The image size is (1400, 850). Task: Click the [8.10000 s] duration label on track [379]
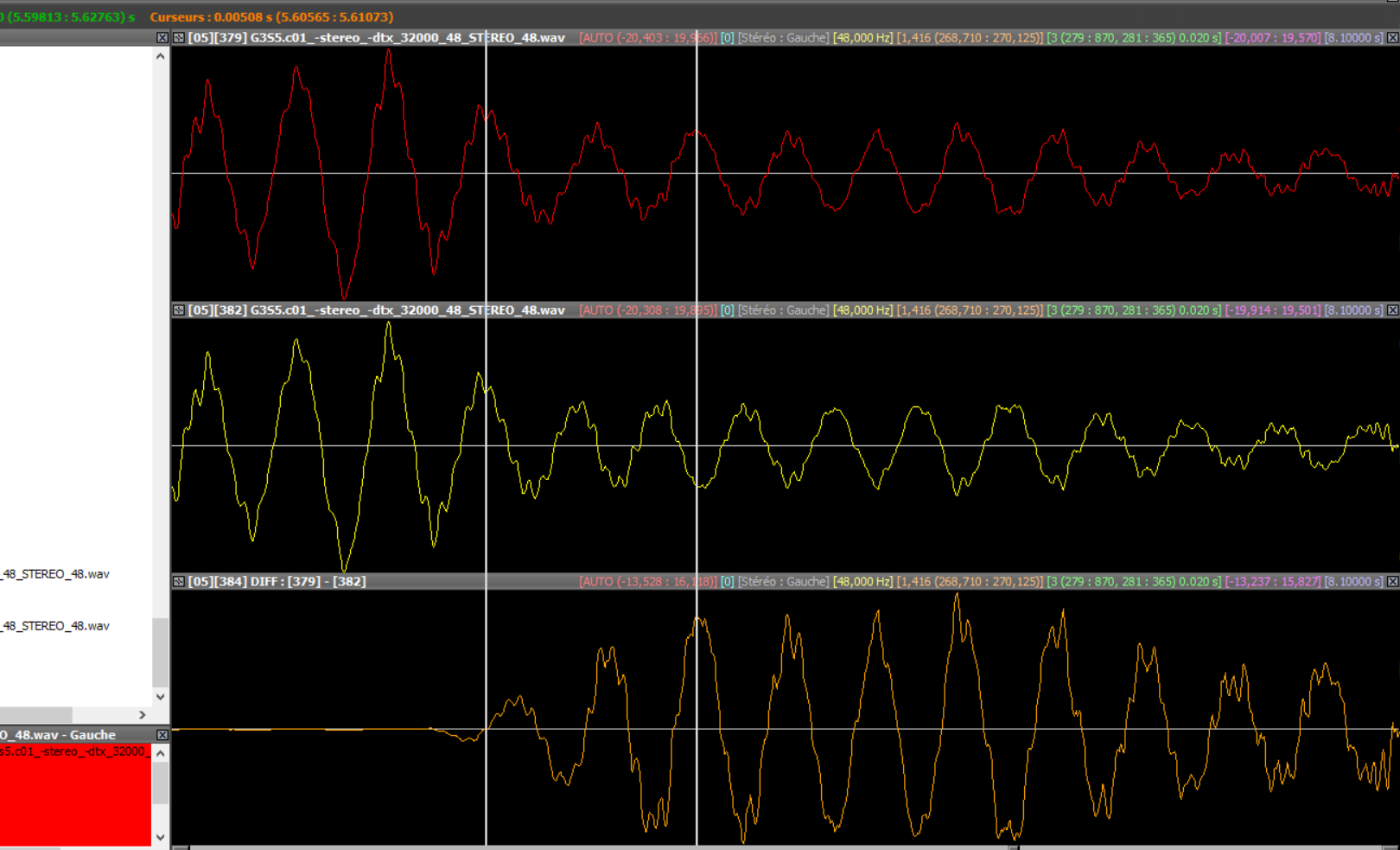[1353, 38]
